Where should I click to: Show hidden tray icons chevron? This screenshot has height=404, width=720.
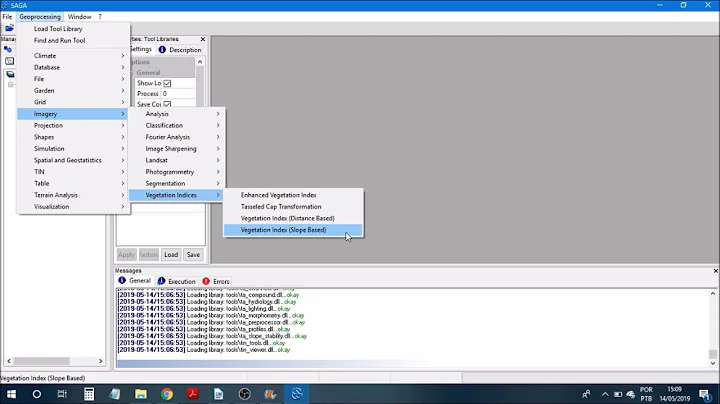[x=605, y=394]
